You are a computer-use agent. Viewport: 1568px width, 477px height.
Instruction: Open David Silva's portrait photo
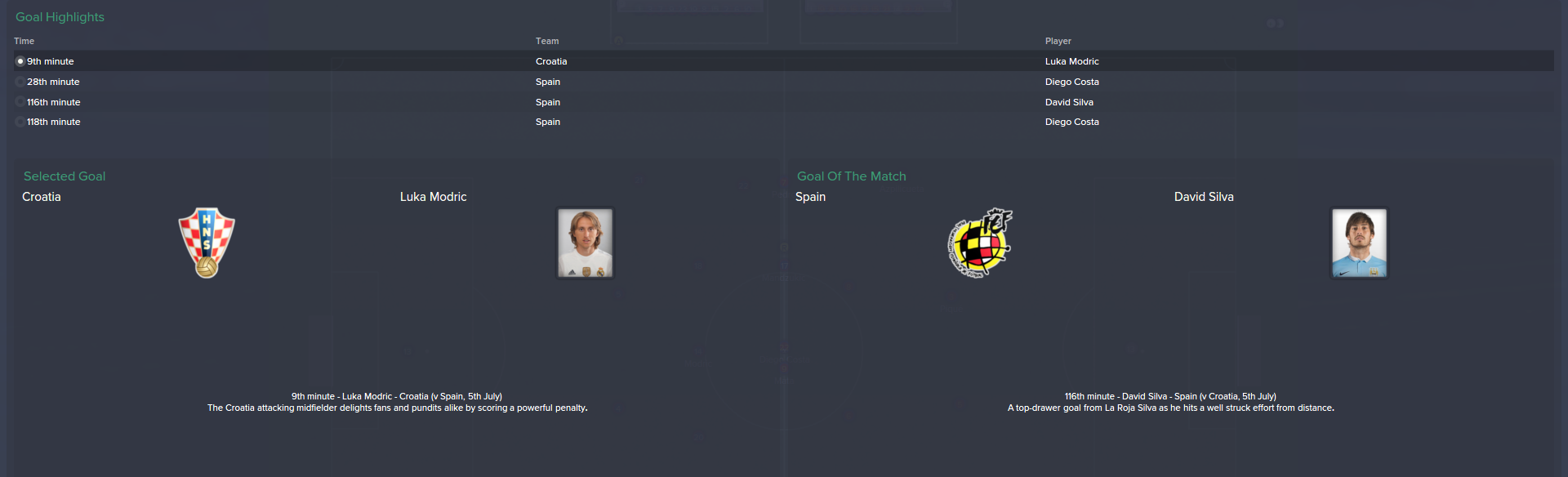[x=1359, y=243]
